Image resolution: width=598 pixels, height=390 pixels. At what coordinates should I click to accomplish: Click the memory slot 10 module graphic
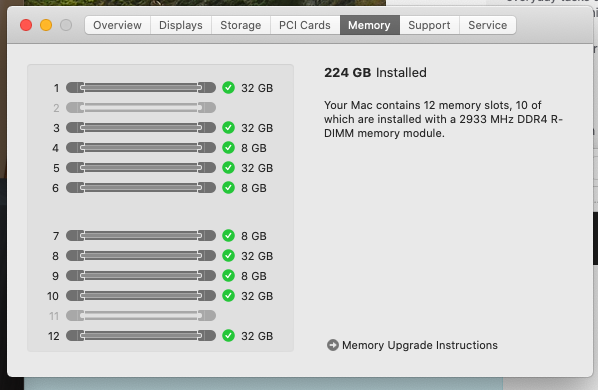[x=141, y=296]
